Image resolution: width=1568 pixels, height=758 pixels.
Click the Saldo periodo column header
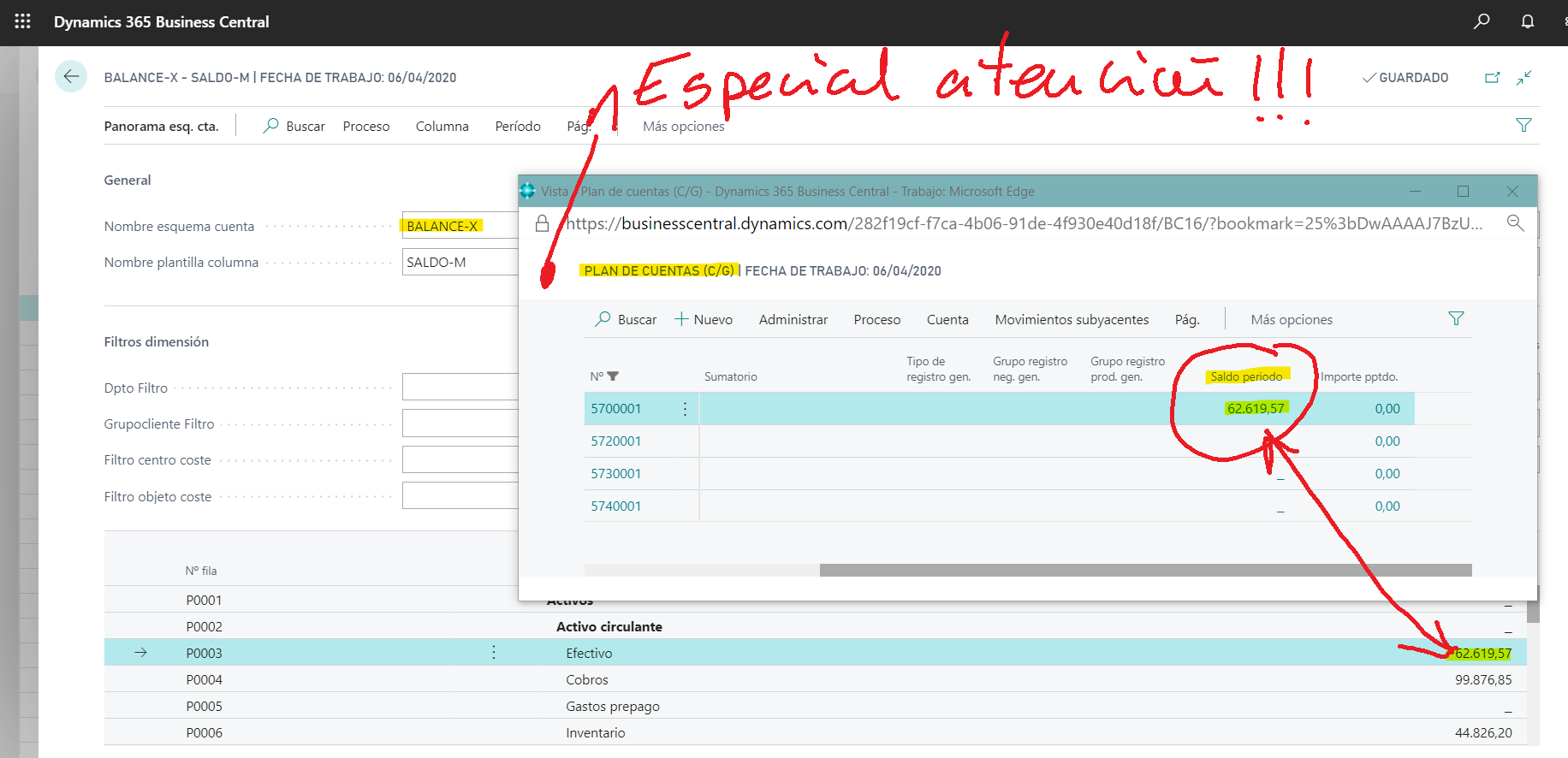pyautogui.click(x=1246, y=376)
